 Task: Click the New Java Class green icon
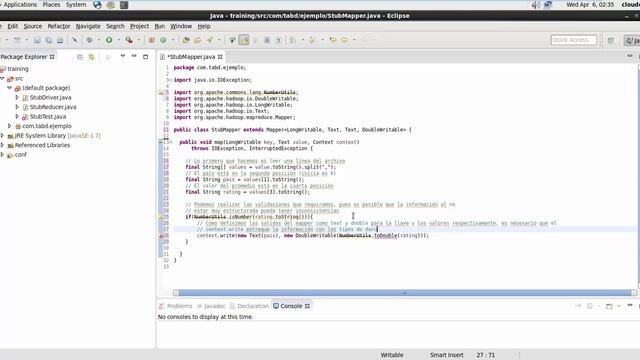[x=163, y=40]
